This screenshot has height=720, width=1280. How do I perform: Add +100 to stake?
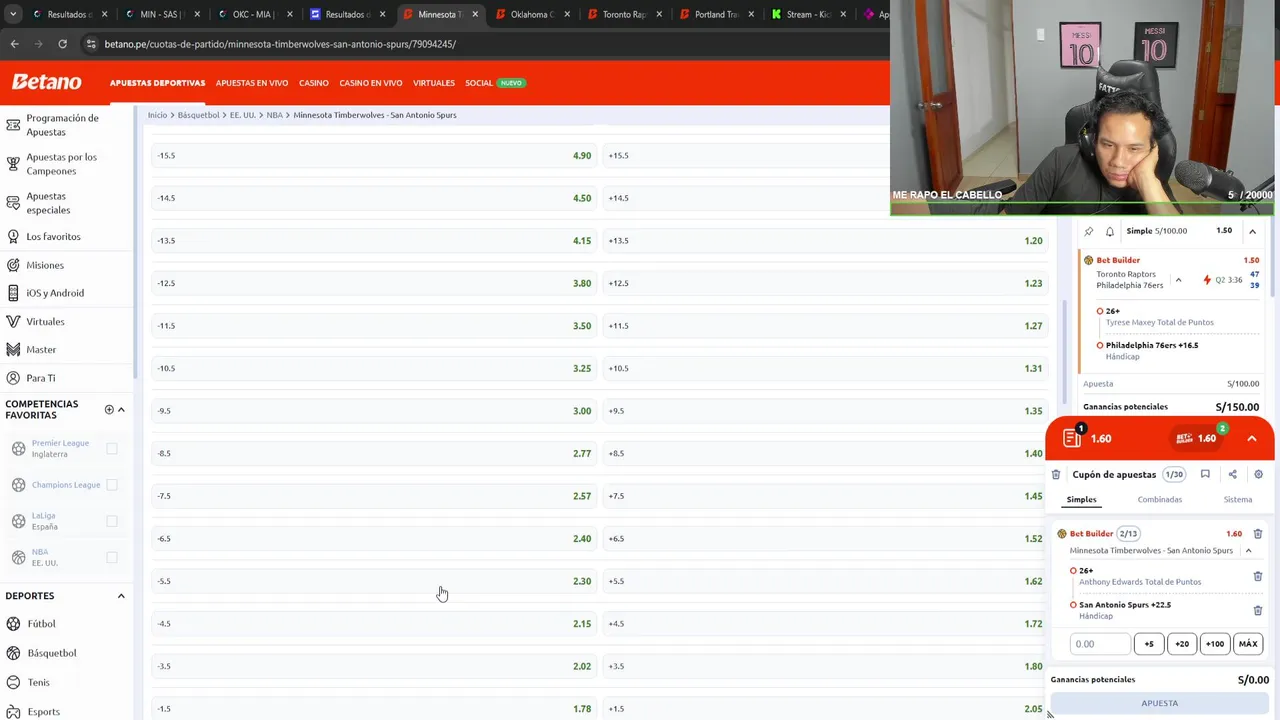[x=1215, y=644]
